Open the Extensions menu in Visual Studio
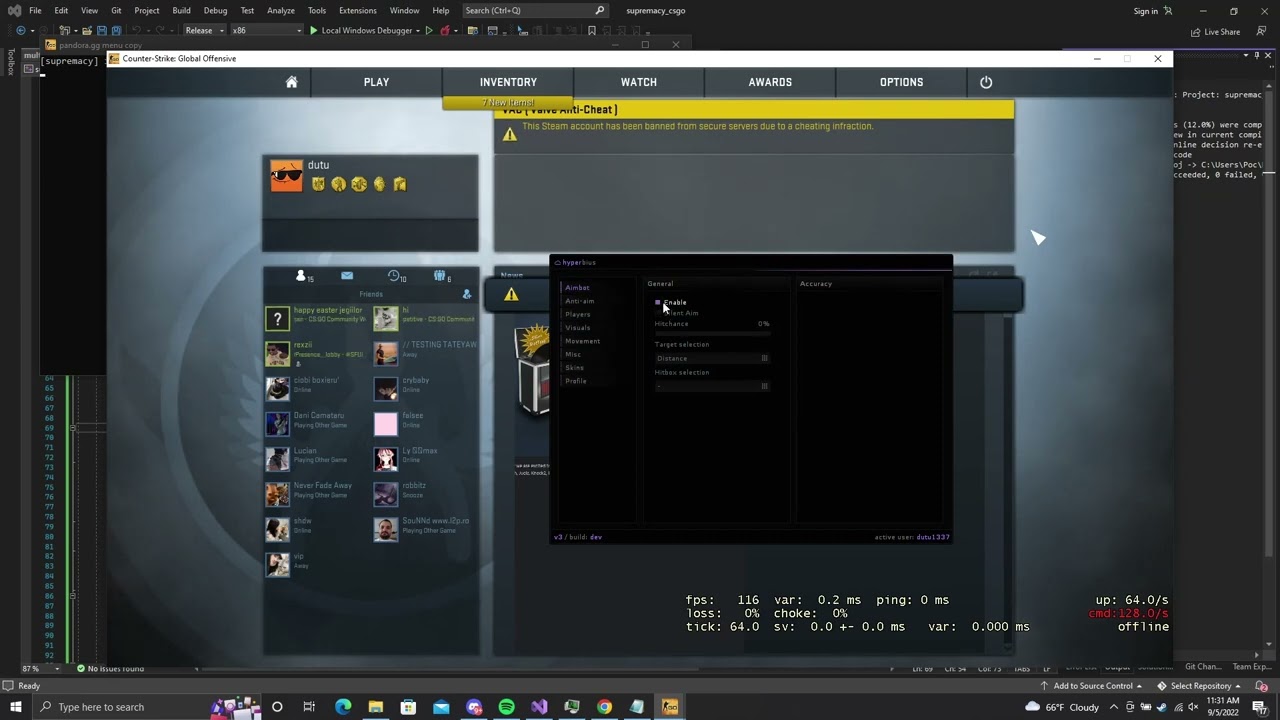Screen dimensions: 1280x720 pyautogui.click(x=357, y=11)
